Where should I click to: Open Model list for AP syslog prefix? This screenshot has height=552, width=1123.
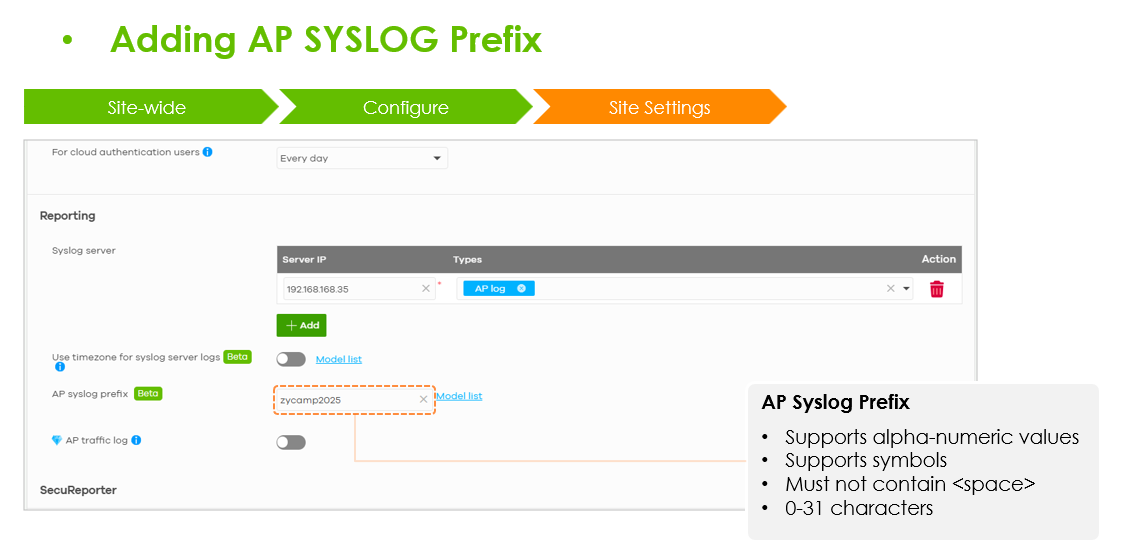click(x=459, y=396)
